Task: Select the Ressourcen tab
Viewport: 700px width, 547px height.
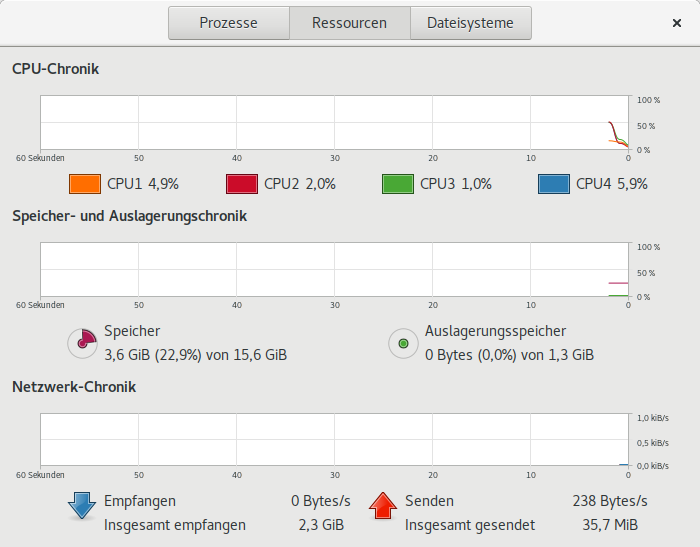Action: pyautogui.click(x=349, y=23)
